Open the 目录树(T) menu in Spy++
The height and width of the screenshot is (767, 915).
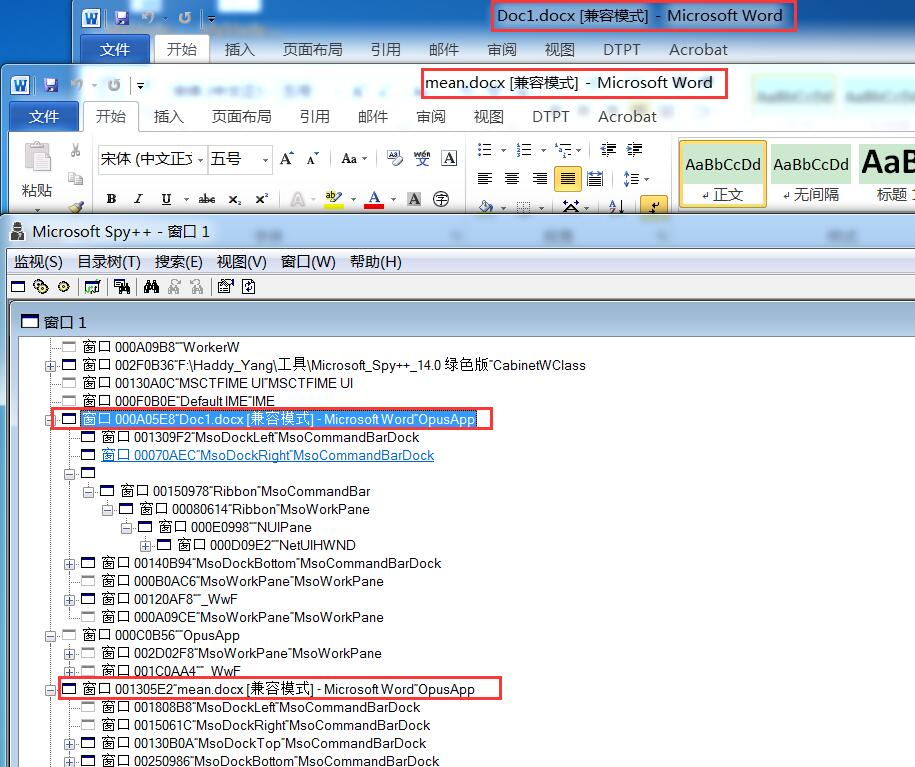coord(109,262)
